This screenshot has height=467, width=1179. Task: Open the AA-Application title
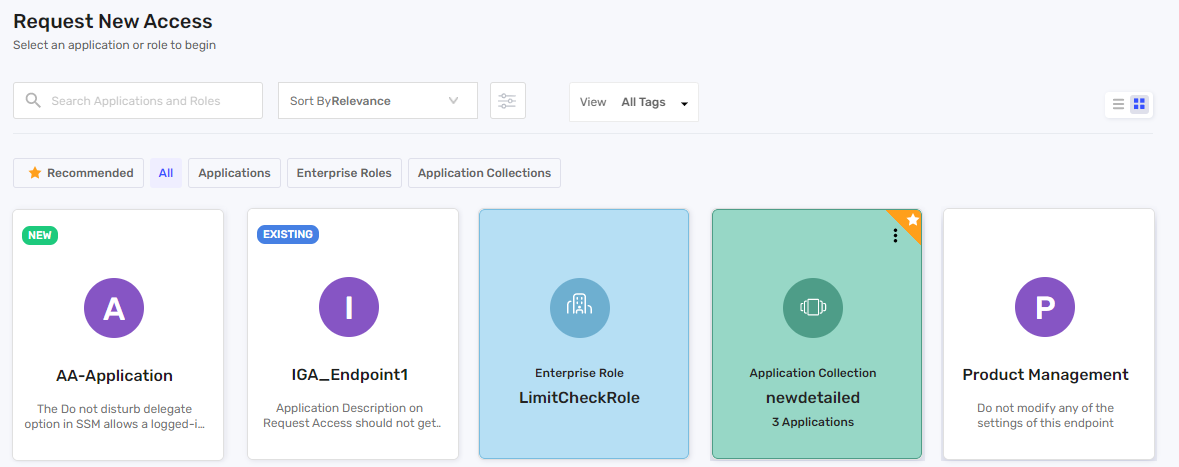pos(114,375)
